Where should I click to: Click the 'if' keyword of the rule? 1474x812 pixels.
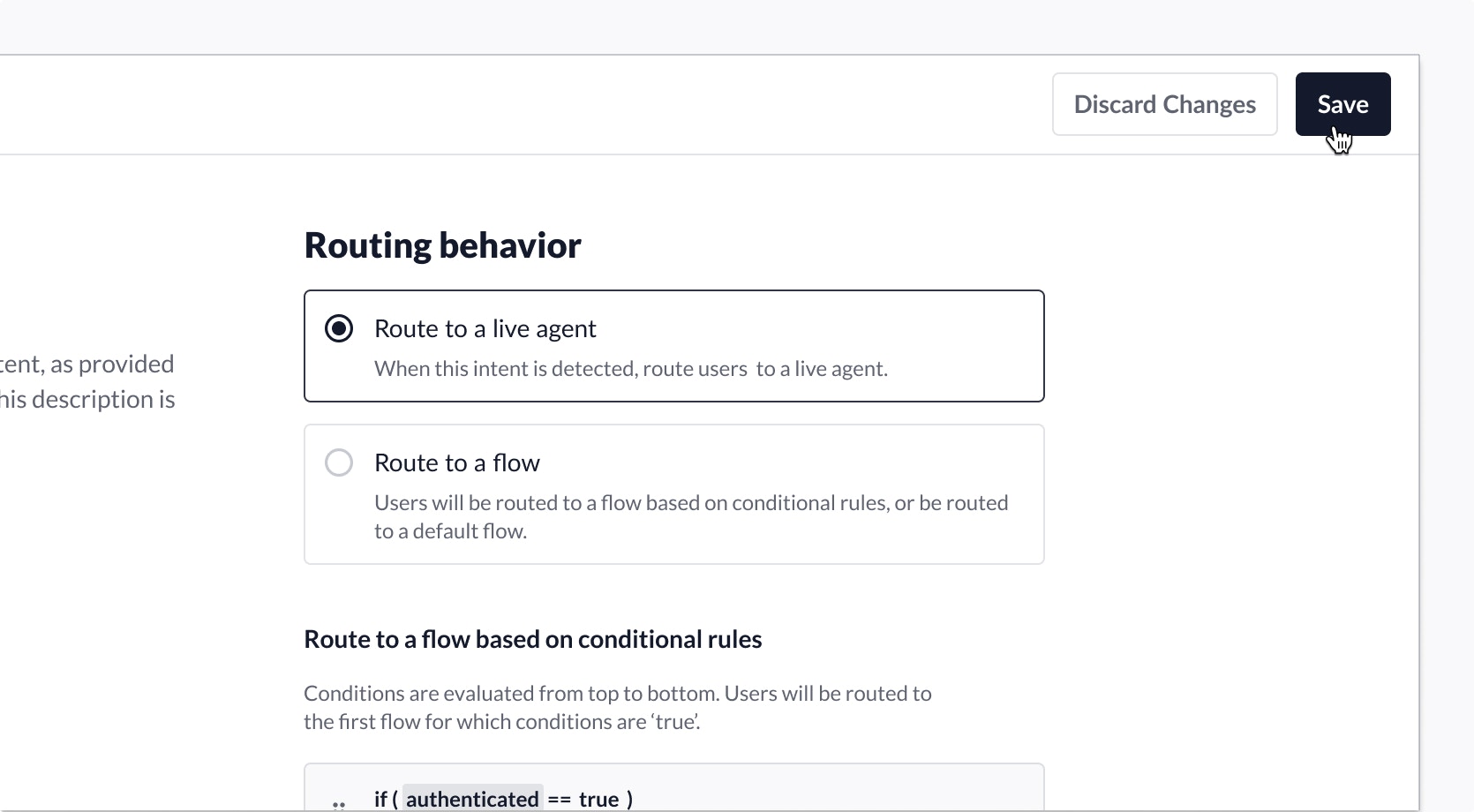380,799
